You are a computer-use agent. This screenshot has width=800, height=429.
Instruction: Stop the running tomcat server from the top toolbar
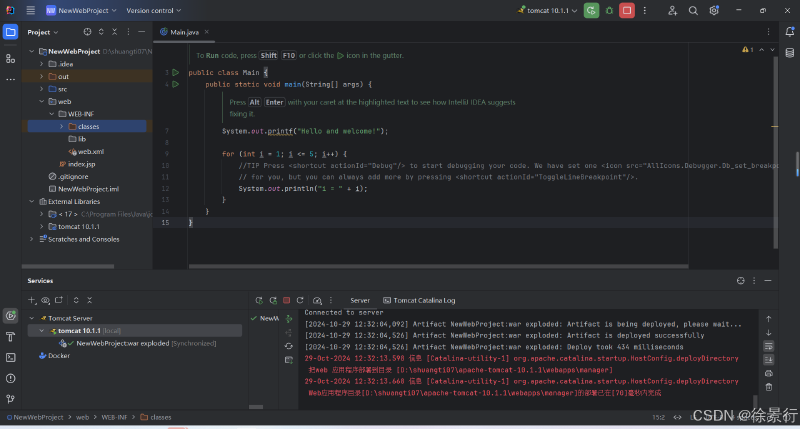(627, 10)
